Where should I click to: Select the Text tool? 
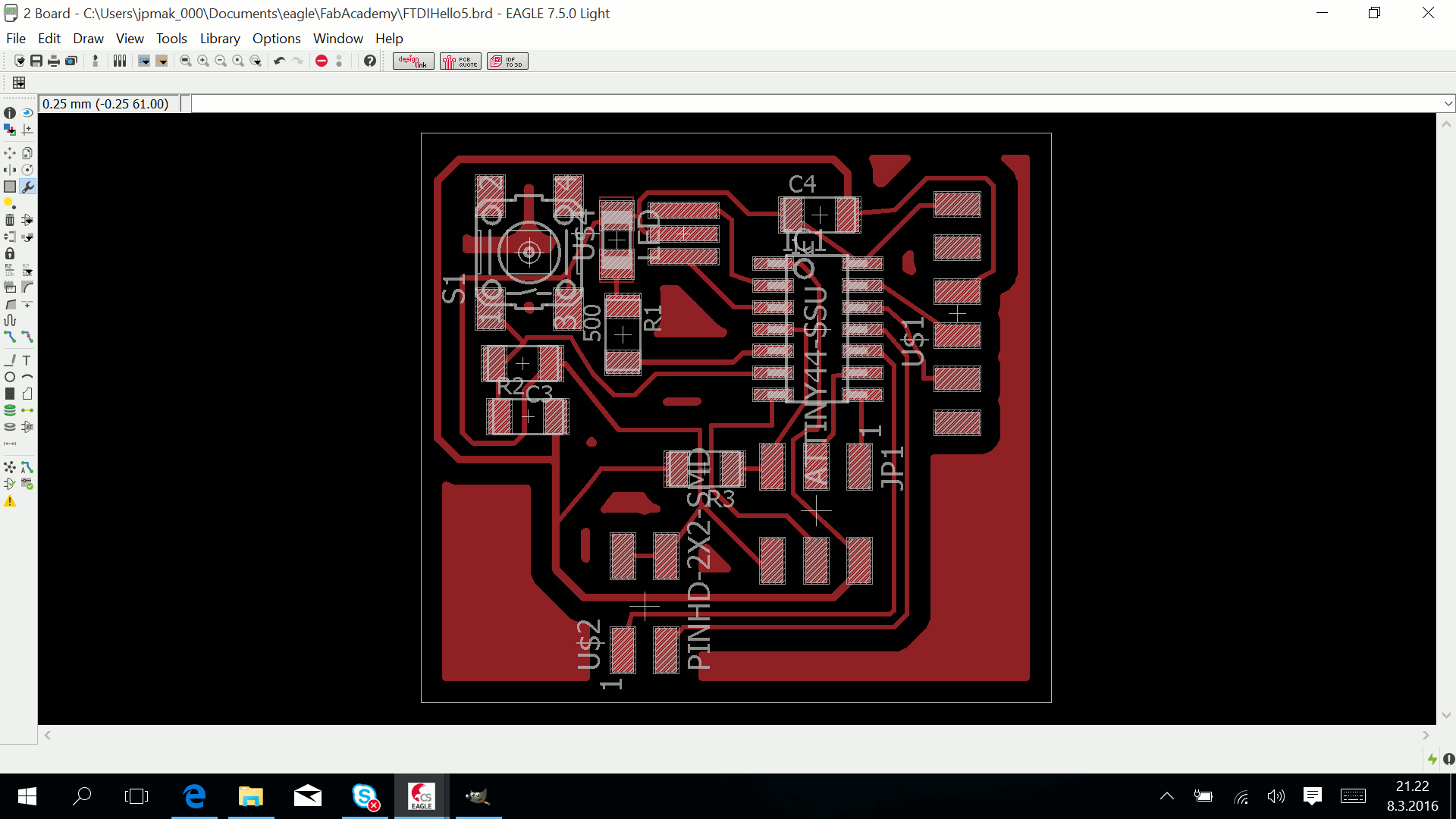click(x=27, y=360)
